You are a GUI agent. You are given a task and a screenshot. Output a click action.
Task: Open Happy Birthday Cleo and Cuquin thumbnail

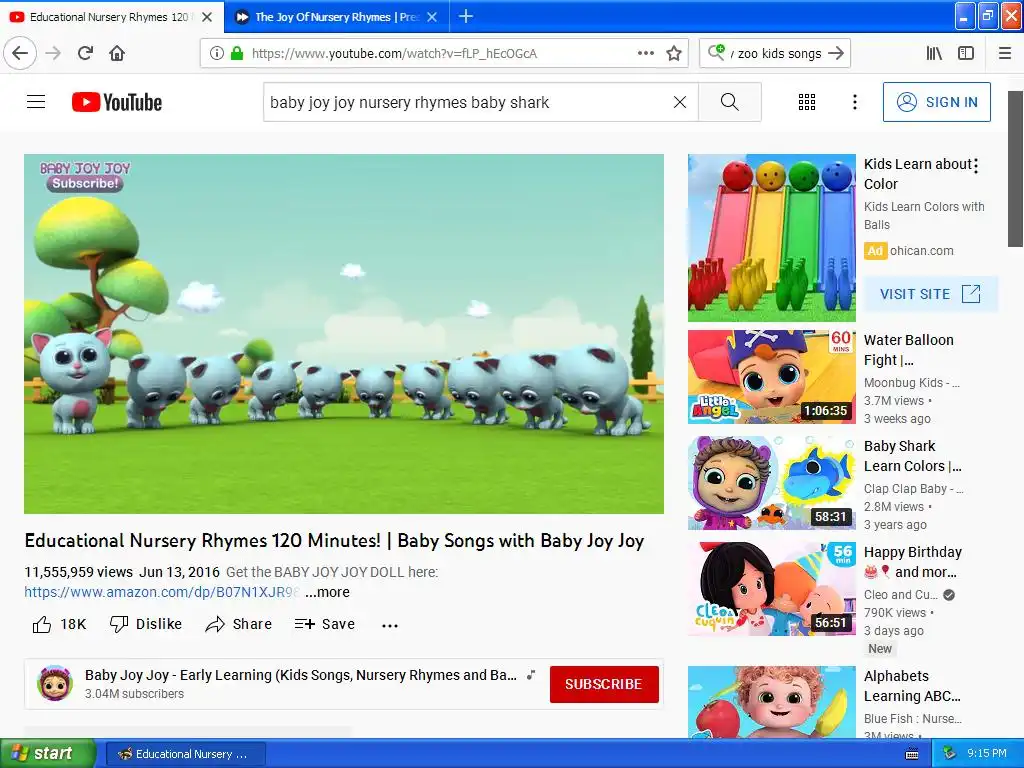click(772, 588)
